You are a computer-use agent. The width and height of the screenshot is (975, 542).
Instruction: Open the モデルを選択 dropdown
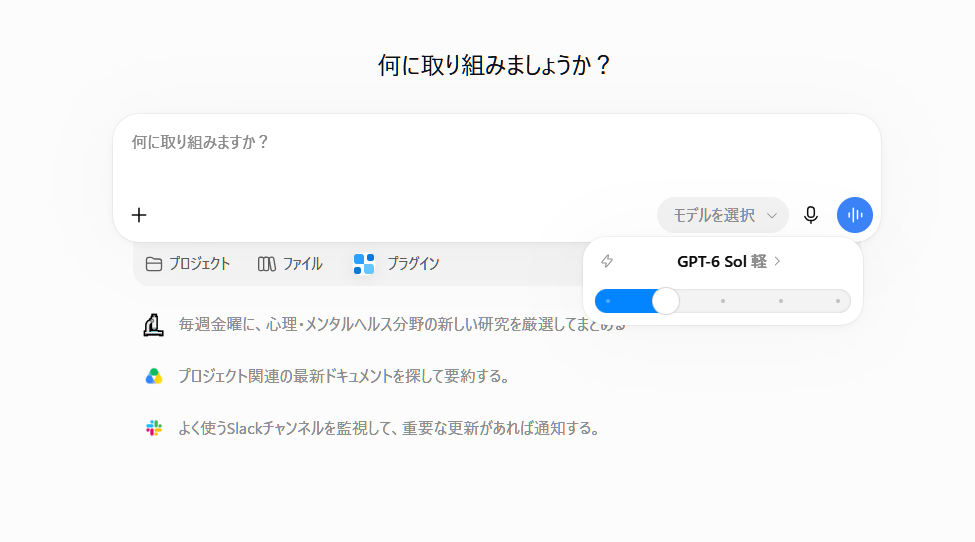[723, 215]
